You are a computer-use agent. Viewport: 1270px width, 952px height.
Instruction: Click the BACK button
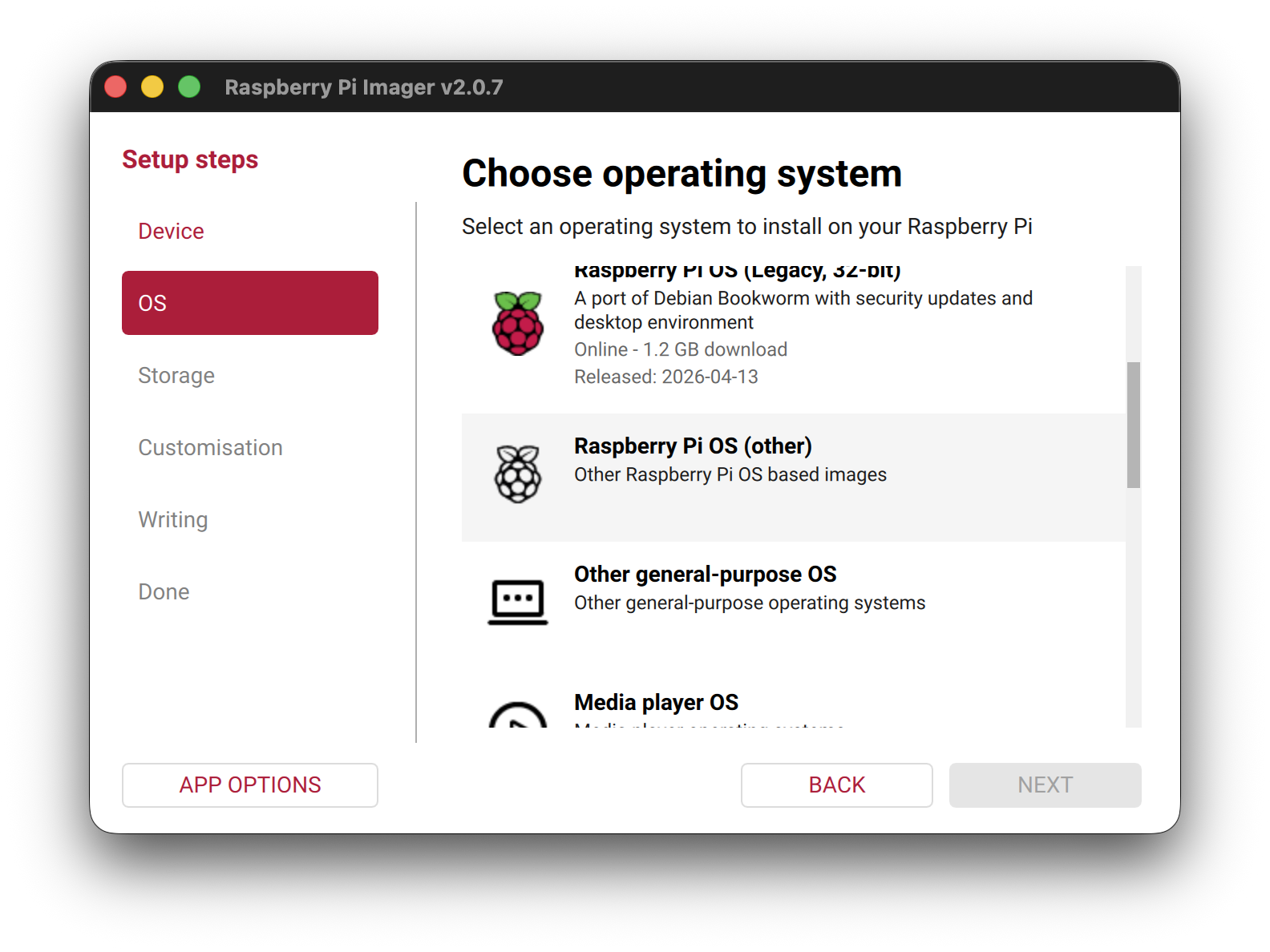(837, 785)
